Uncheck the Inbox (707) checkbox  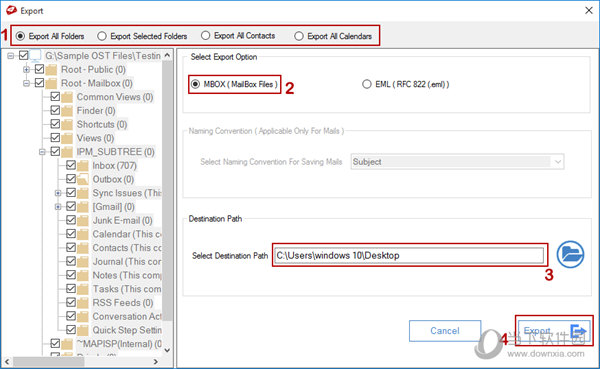tap(71, 165)
